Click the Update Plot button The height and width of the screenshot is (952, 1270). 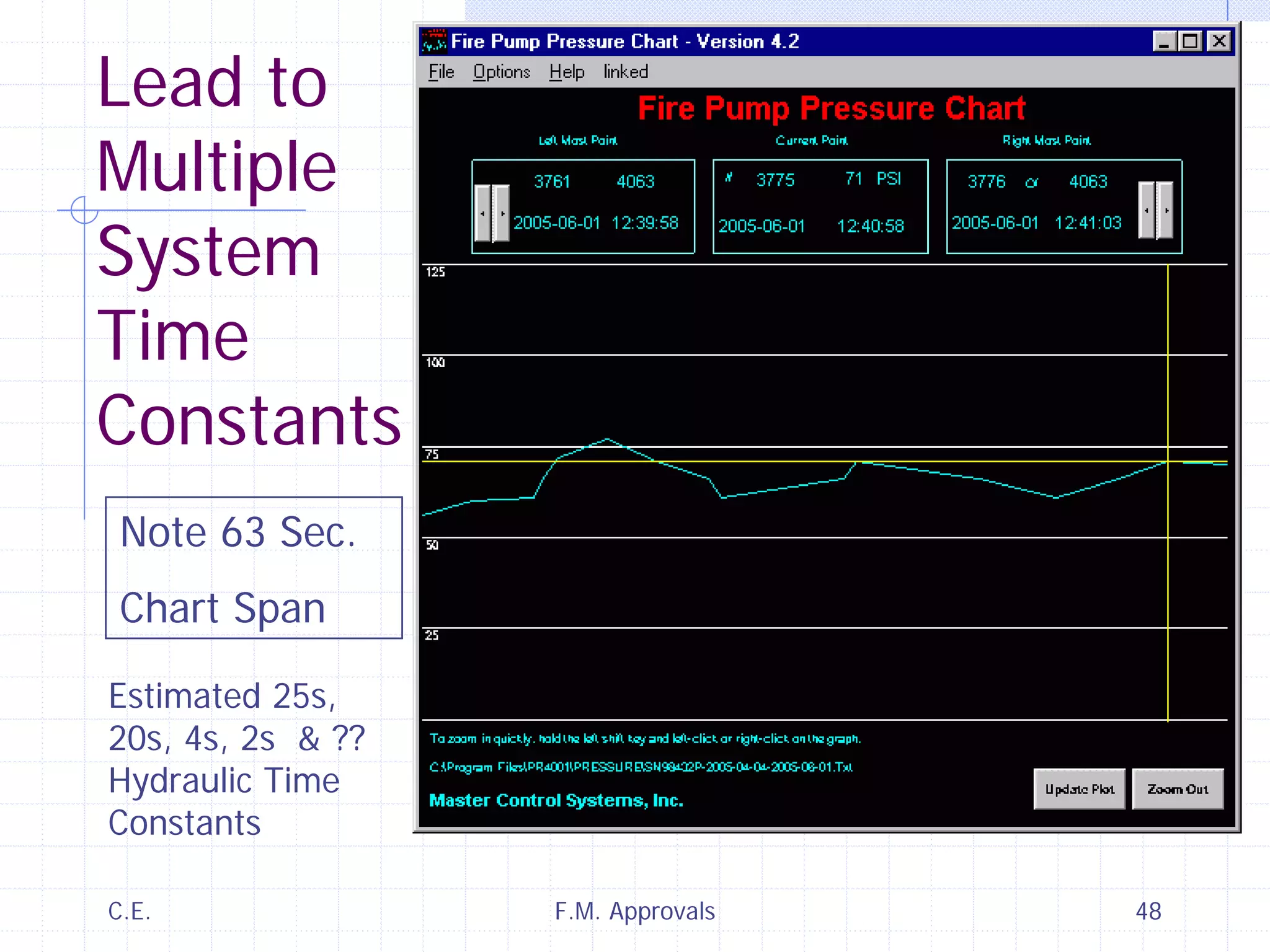[x=1079, y=789]
